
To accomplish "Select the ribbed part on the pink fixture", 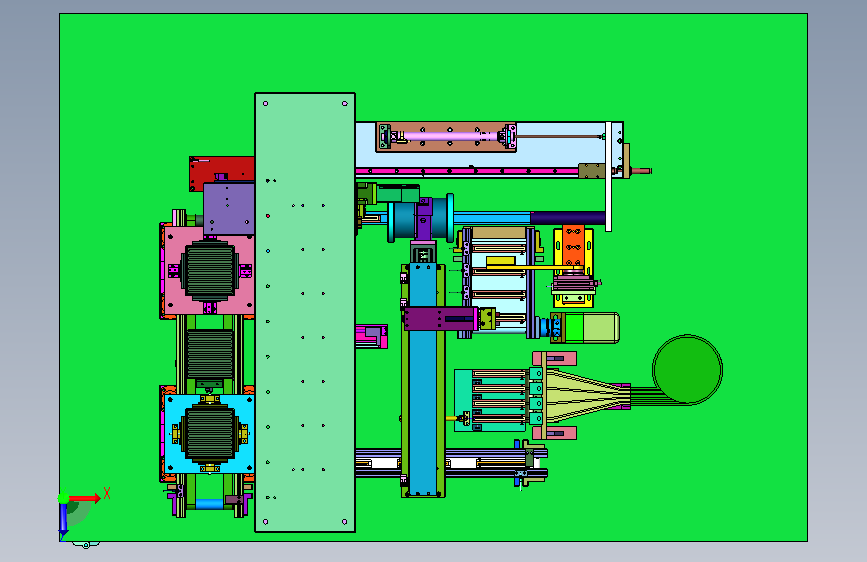I will pyautogui.click(x=210, y=271).
